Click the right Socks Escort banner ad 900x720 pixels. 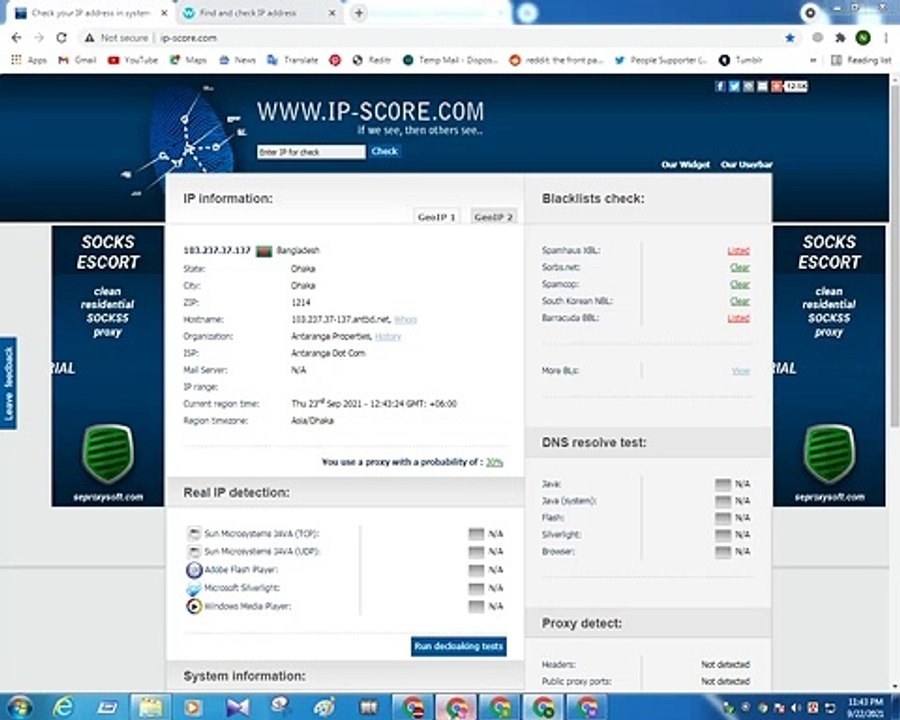829,366
